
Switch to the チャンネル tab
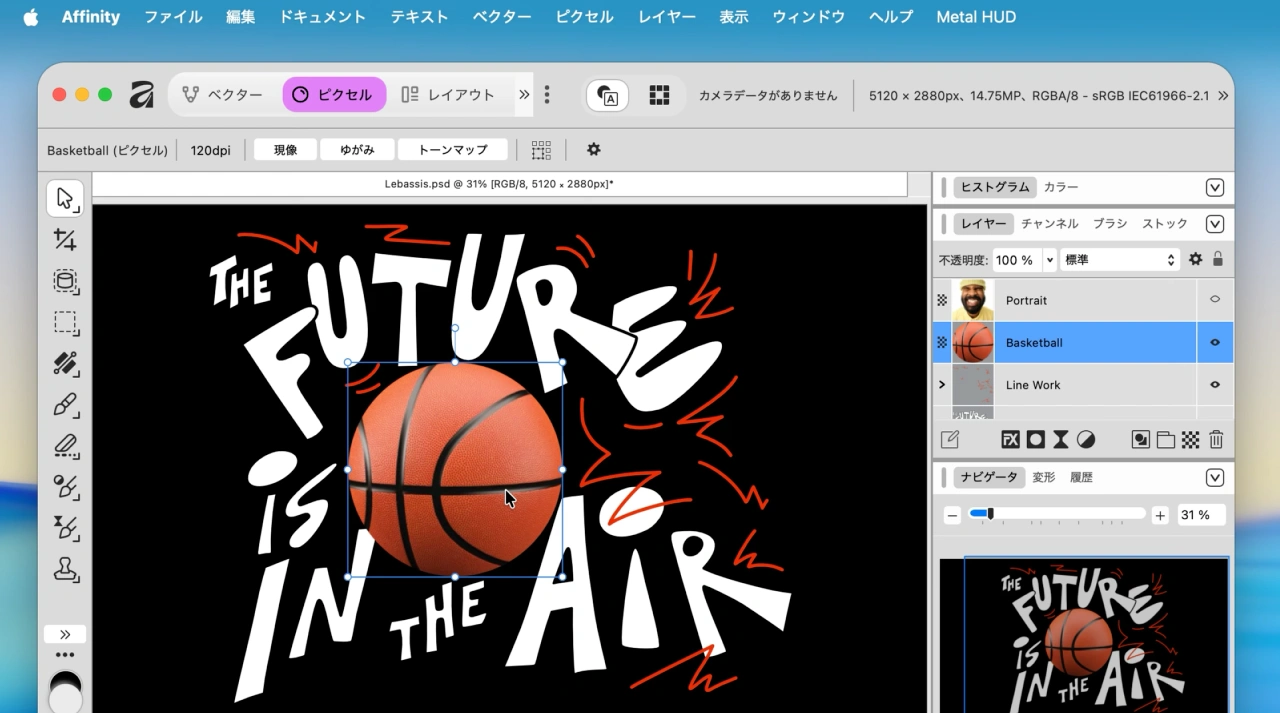coord(1050,223)
